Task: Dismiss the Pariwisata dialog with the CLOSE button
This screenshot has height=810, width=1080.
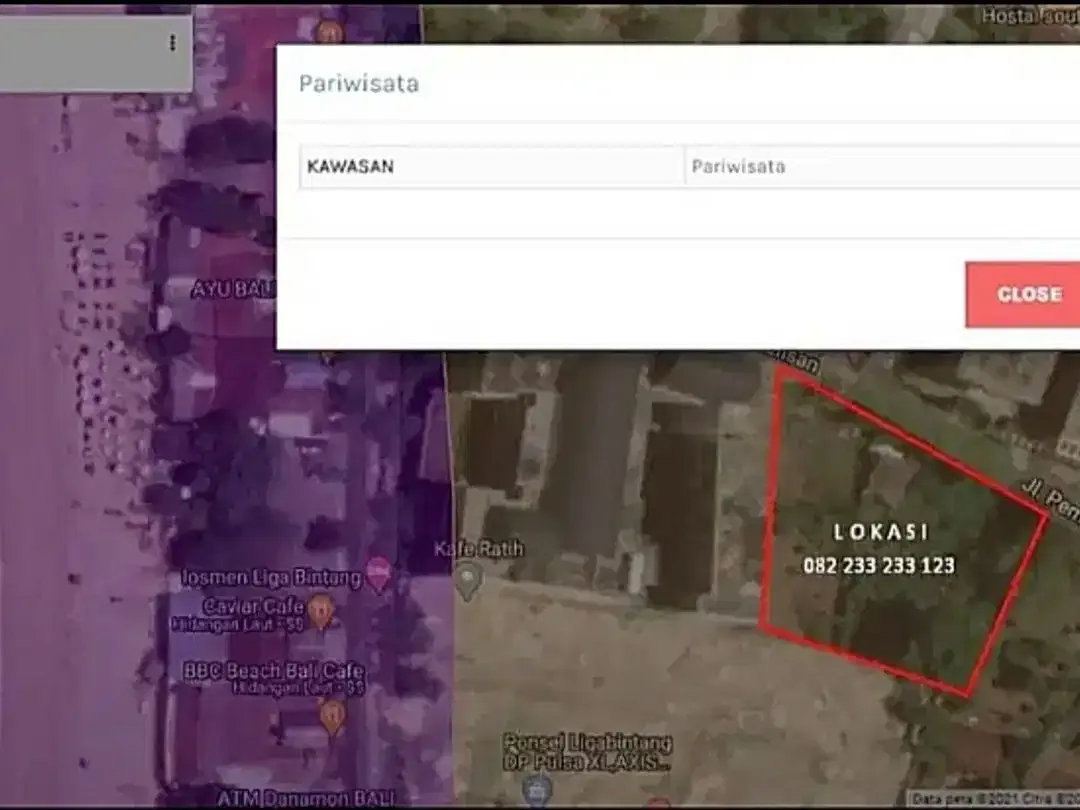Action: pyautogui.click(x=1023, y=294)
